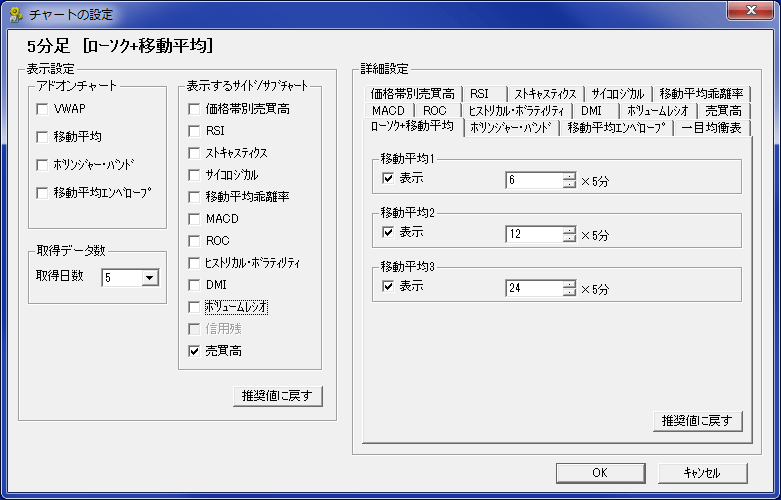Select the ストキャスティクス tab
781x500 pixels.
(x=545, y=93)
